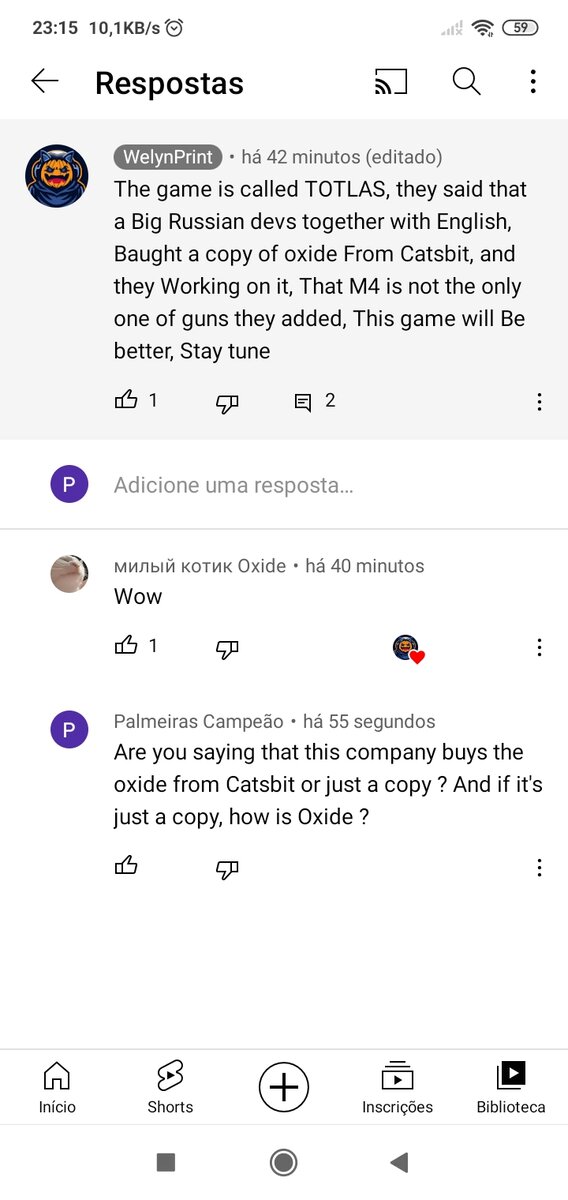Switch to the Shorts tab
This screenshot has width=568, height=1200.
170,1087
